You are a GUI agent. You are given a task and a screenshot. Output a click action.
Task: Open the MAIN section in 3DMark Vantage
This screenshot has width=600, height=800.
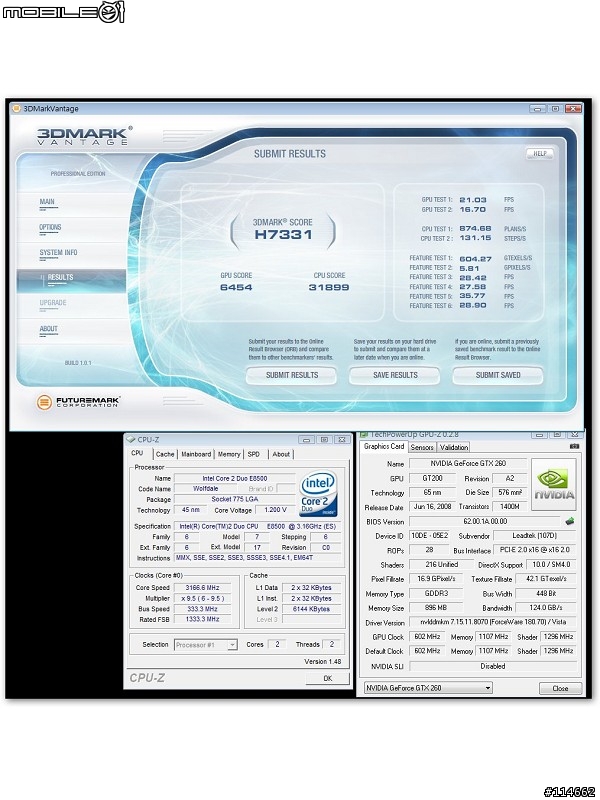pos(47,202)
